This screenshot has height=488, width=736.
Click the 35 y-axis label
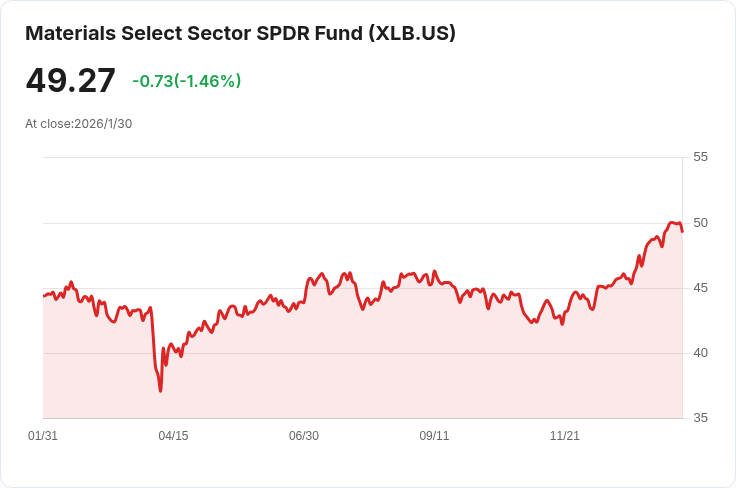click(700, 418)
